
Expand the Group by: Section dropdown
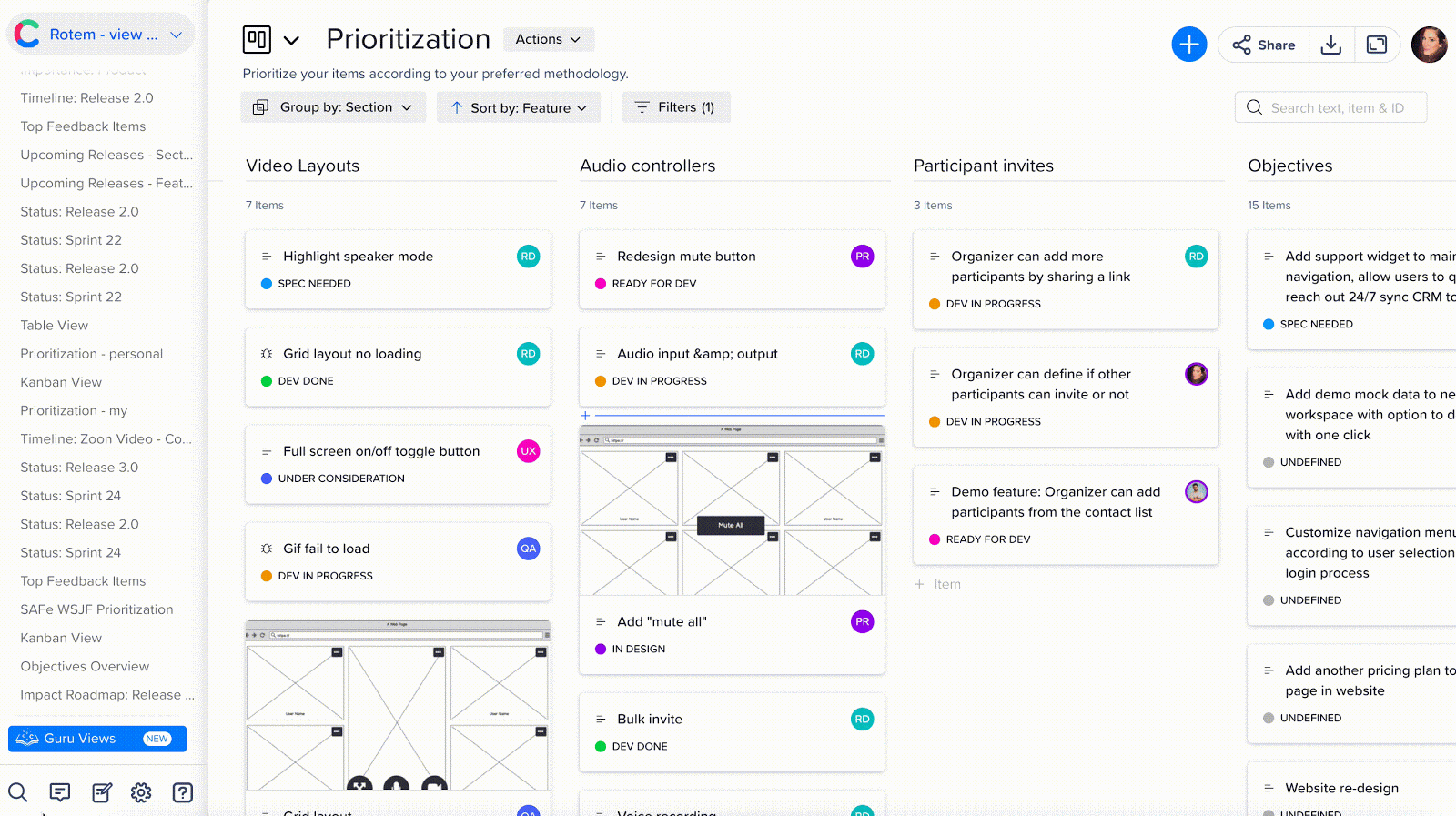333,107
